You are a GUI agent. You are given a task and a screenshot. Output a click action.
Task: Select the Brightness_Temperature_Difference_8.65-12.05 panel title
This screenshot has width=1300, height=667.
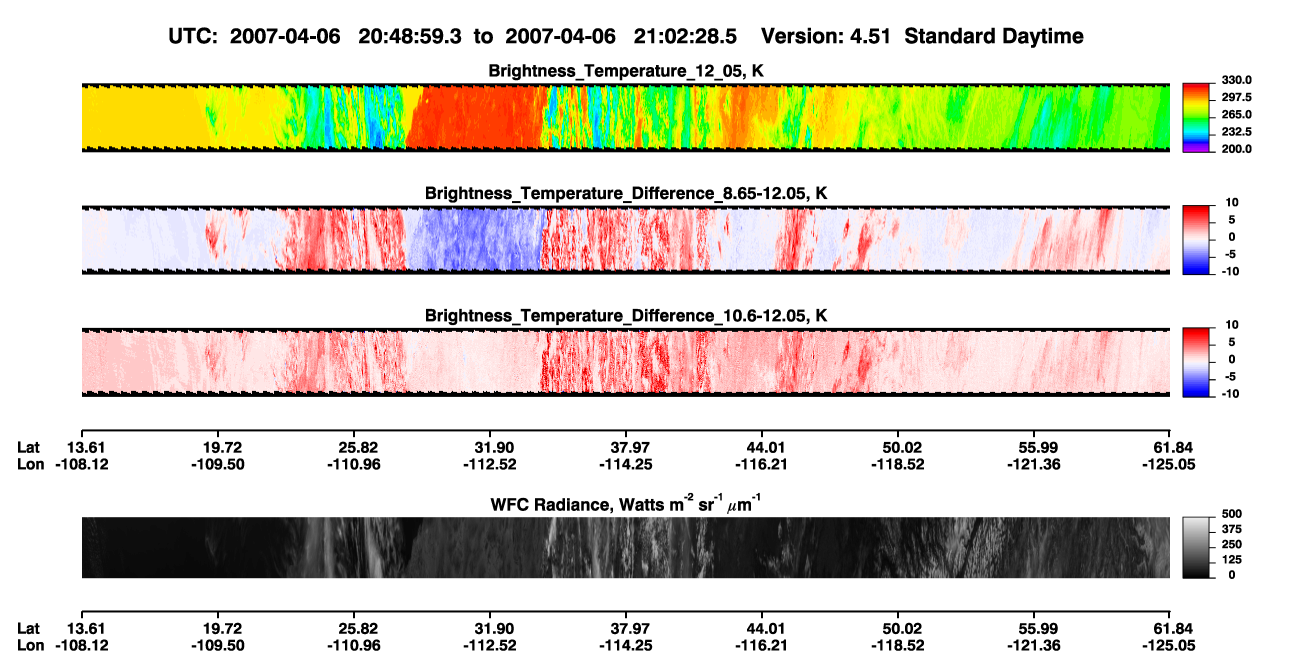click(x=626, y=193)
